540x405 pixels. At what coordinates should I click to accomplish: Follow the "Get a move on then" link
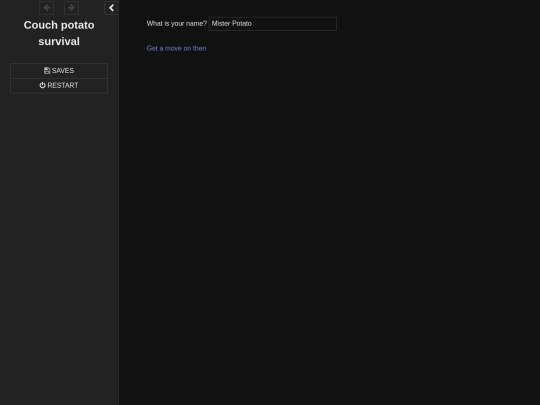[x=176, y=49]
